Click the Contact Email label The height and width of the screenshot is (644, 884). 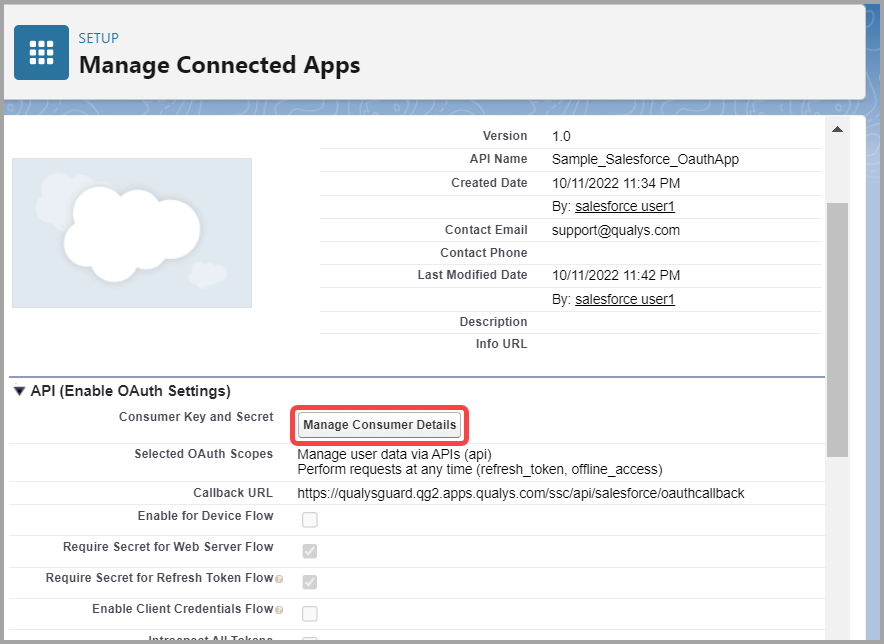pyautogui.click(x=486, y=230)
